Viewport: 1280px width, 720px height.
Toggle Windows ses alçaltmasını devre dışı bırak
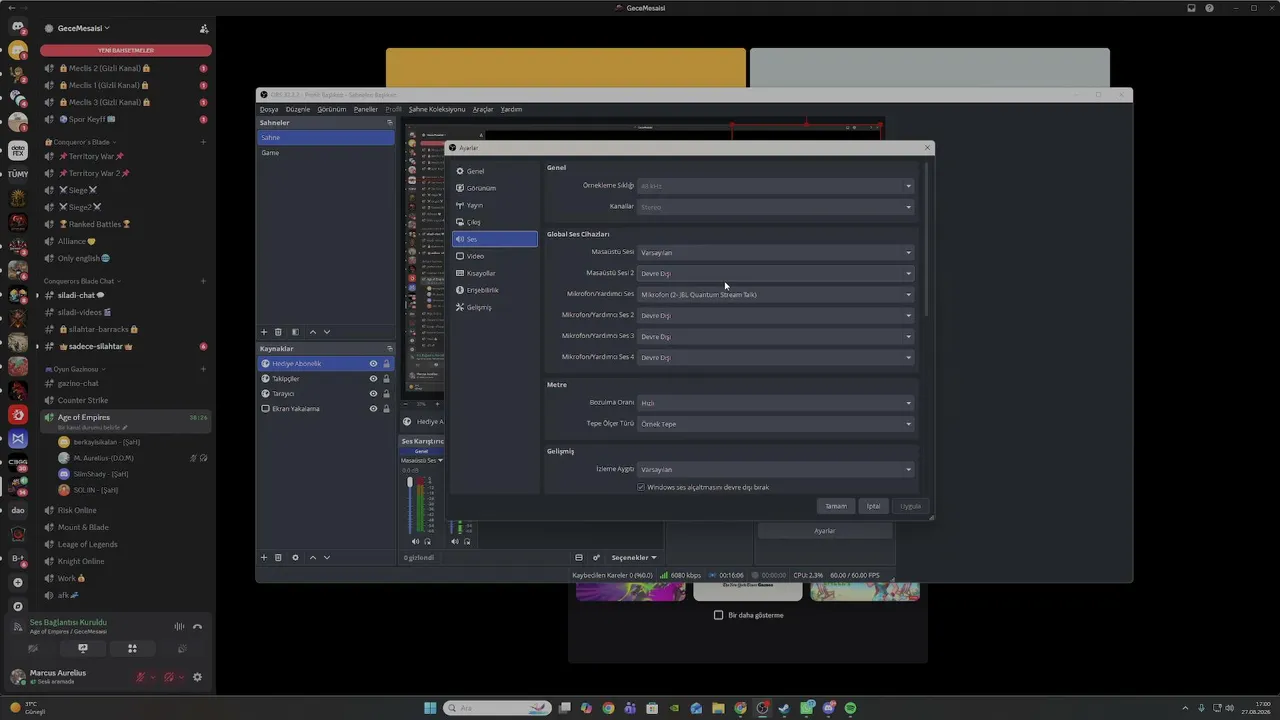641,487
